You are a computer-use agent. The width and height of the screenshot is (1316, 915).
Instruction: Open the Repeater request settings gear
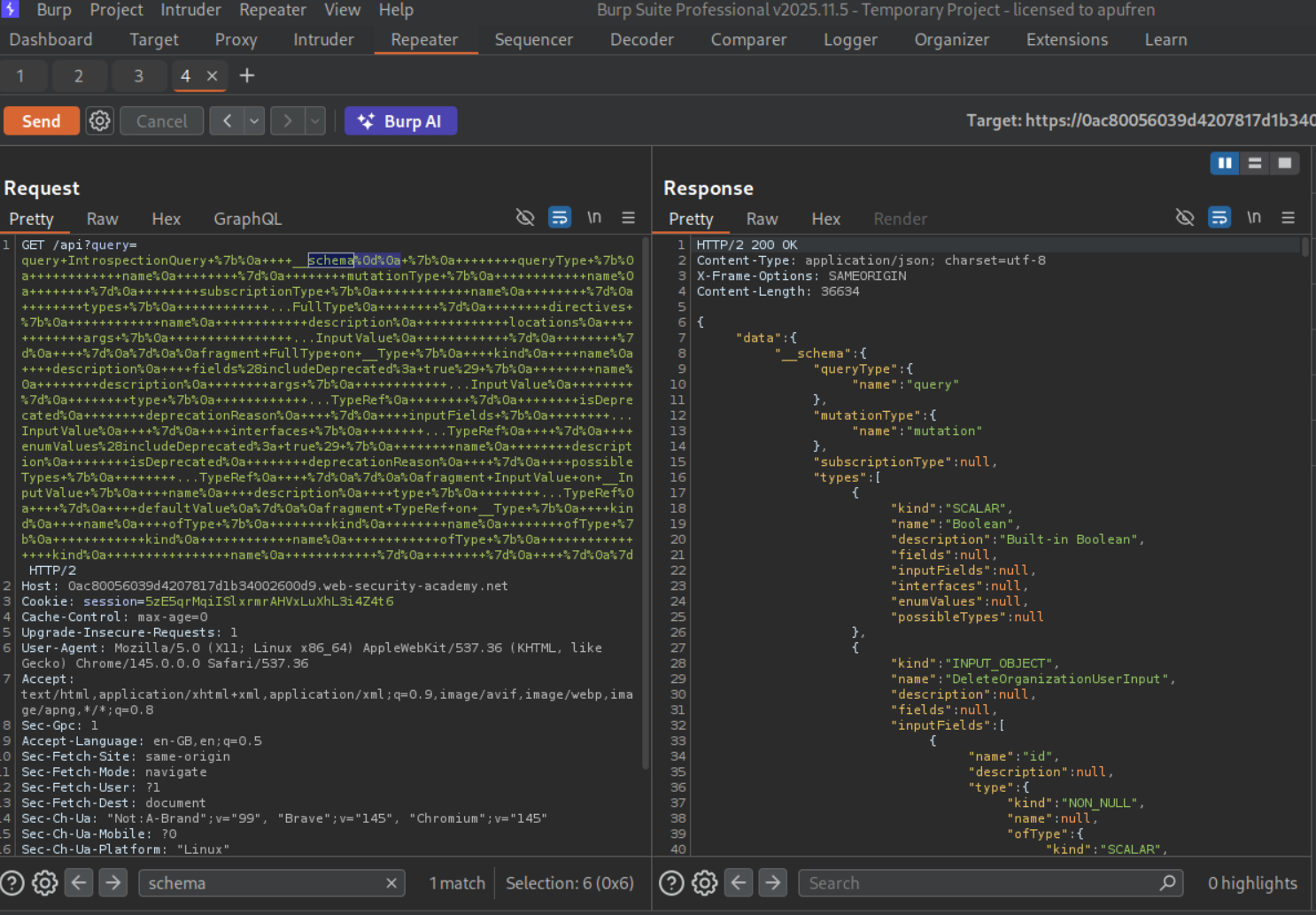[x=99, y=120]
